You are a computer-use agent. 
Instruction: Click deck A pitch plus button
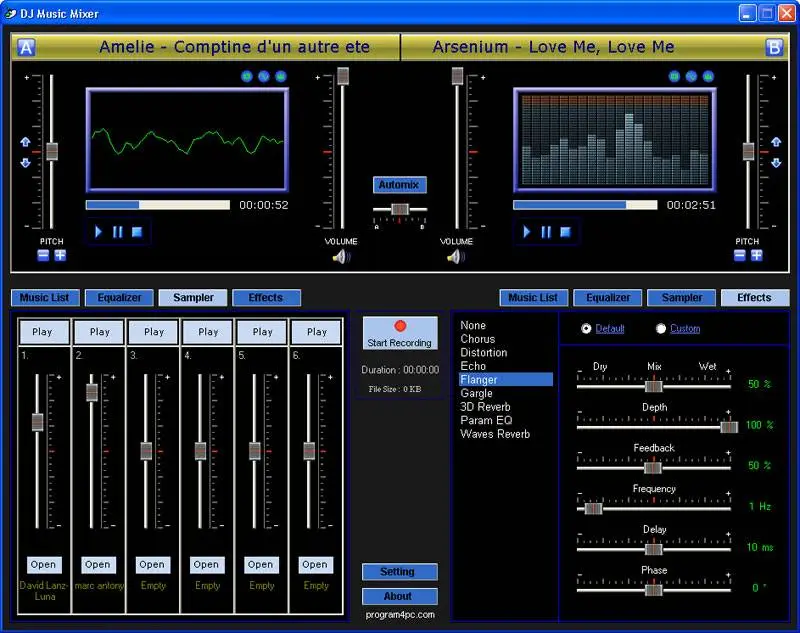pos(60,255)
